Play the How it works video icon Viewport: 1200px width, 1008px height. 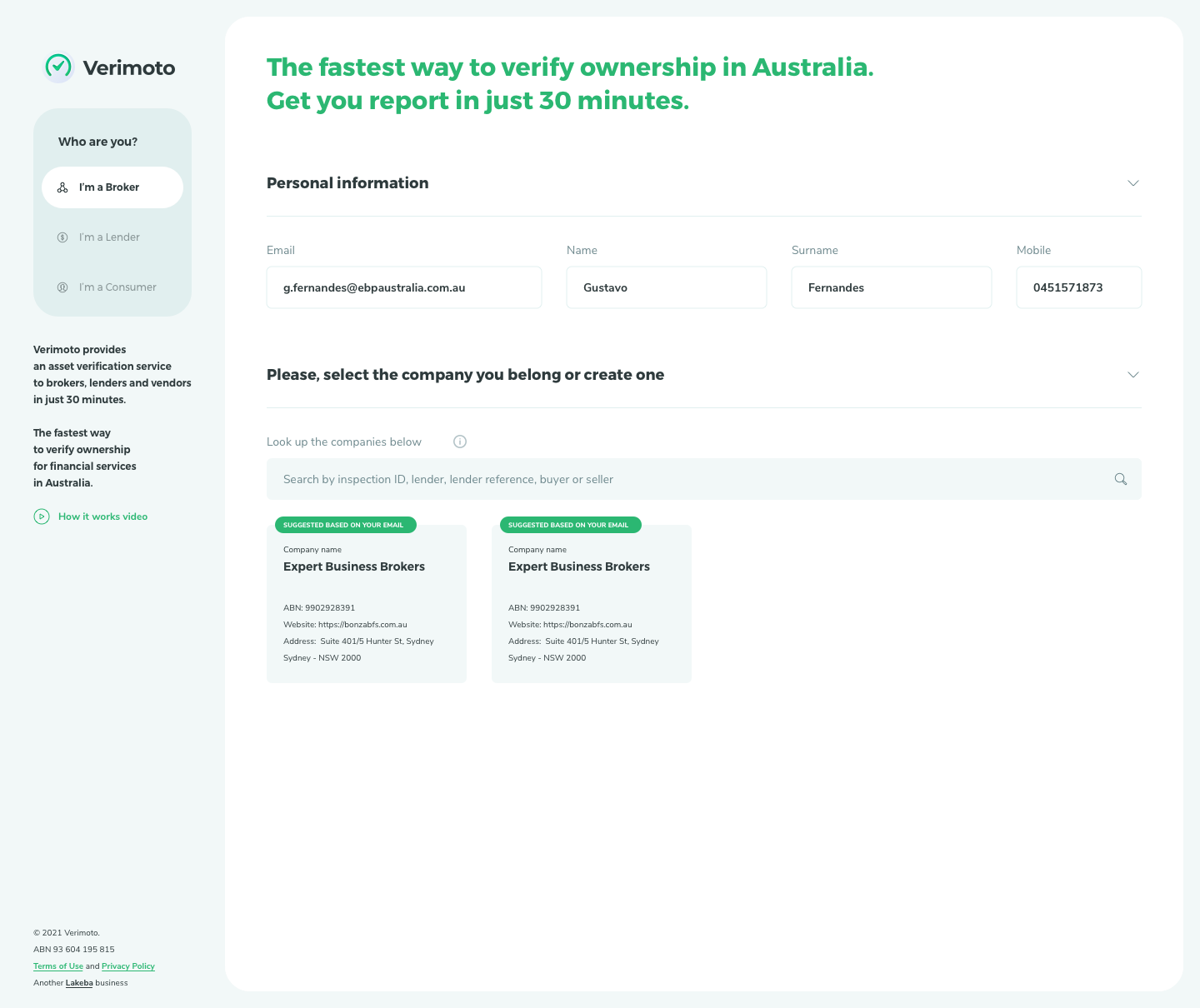click(42, 516)
